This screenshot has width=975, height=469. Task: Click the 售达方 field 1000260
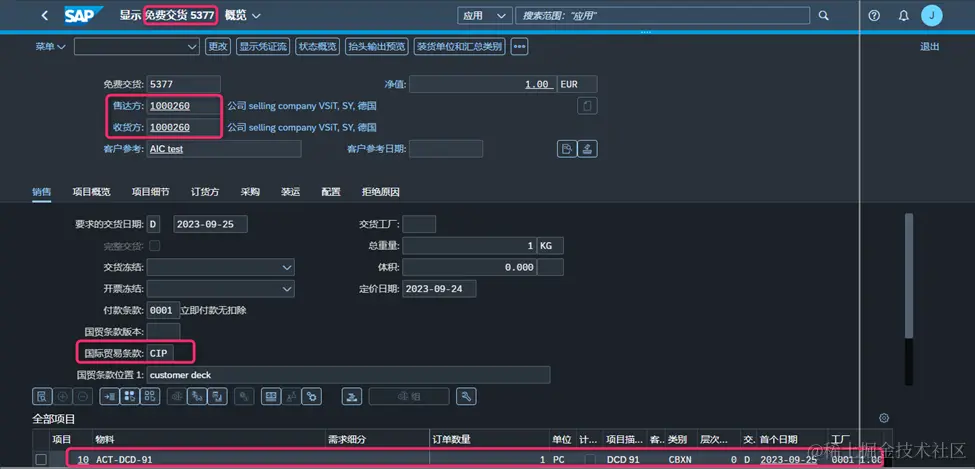coord(184,106)
